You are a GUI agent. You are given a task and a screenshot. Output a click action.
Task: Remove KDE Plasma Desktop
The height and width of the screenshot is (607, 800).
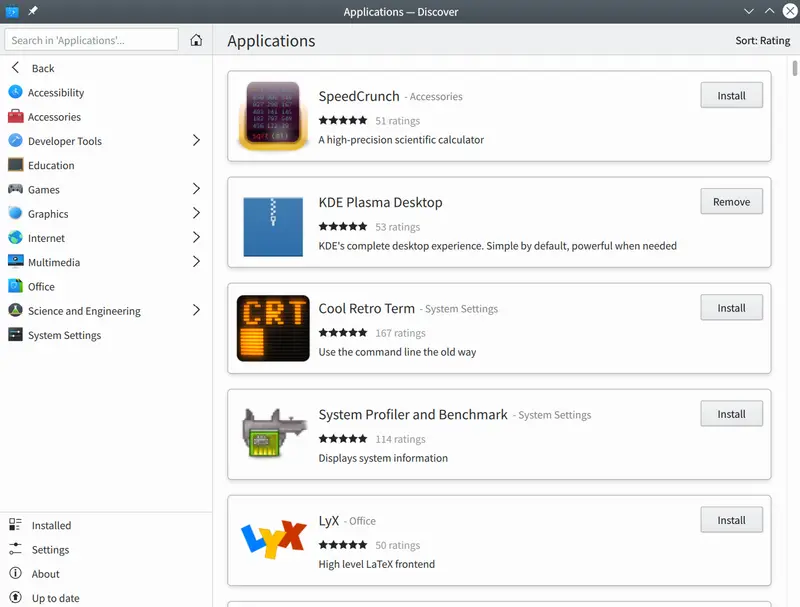(731, 201)
